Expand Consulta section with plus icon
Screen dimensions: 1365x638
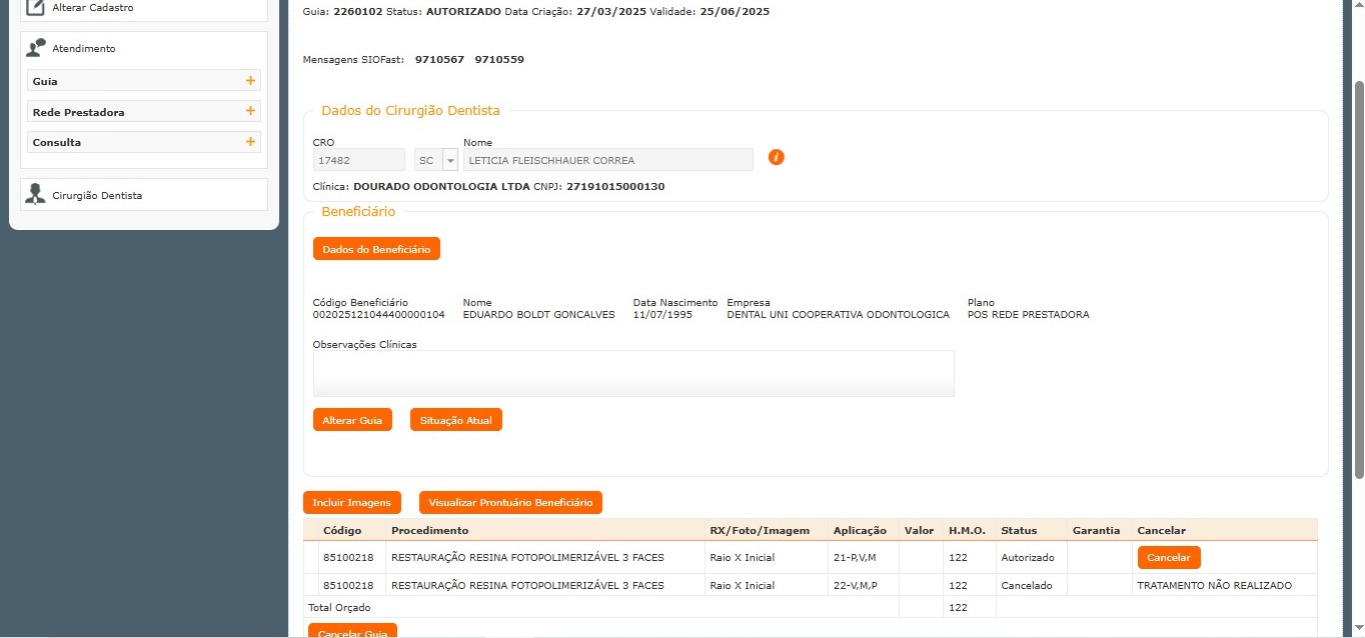pos(250,142)
